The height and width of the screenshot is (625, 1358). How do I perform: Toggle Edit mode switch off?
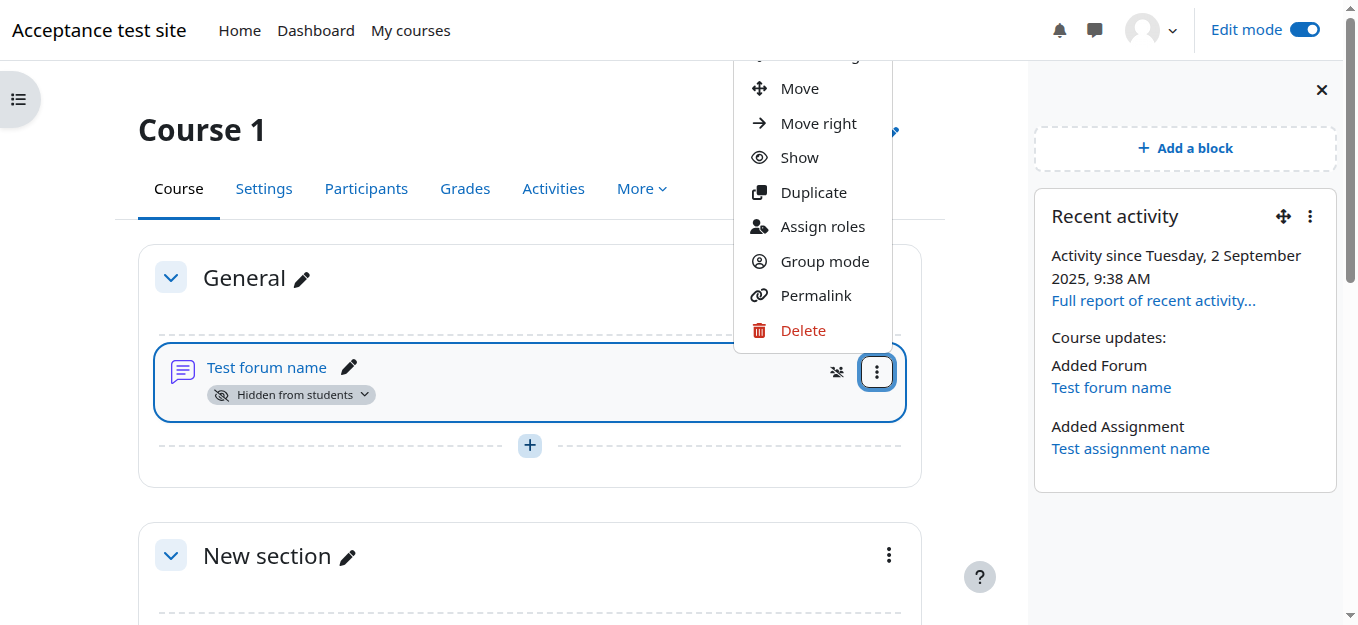point(1304,30)
